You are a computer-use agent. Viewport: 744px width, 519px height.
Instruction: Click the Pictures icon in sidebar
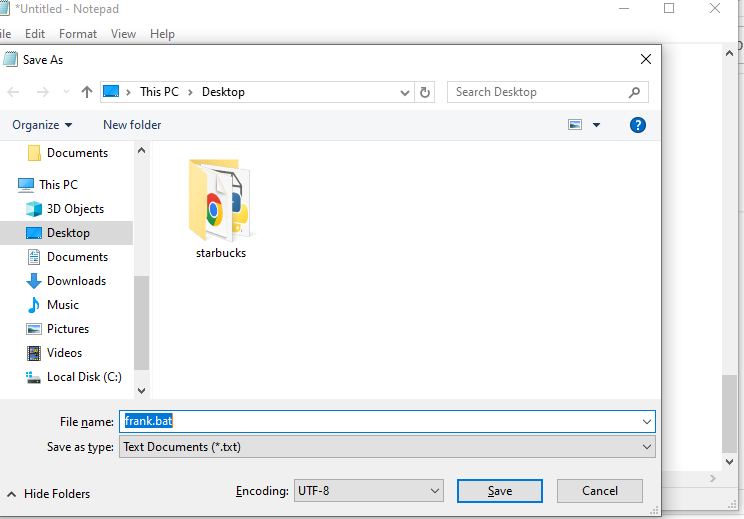(x=34, y=329)
